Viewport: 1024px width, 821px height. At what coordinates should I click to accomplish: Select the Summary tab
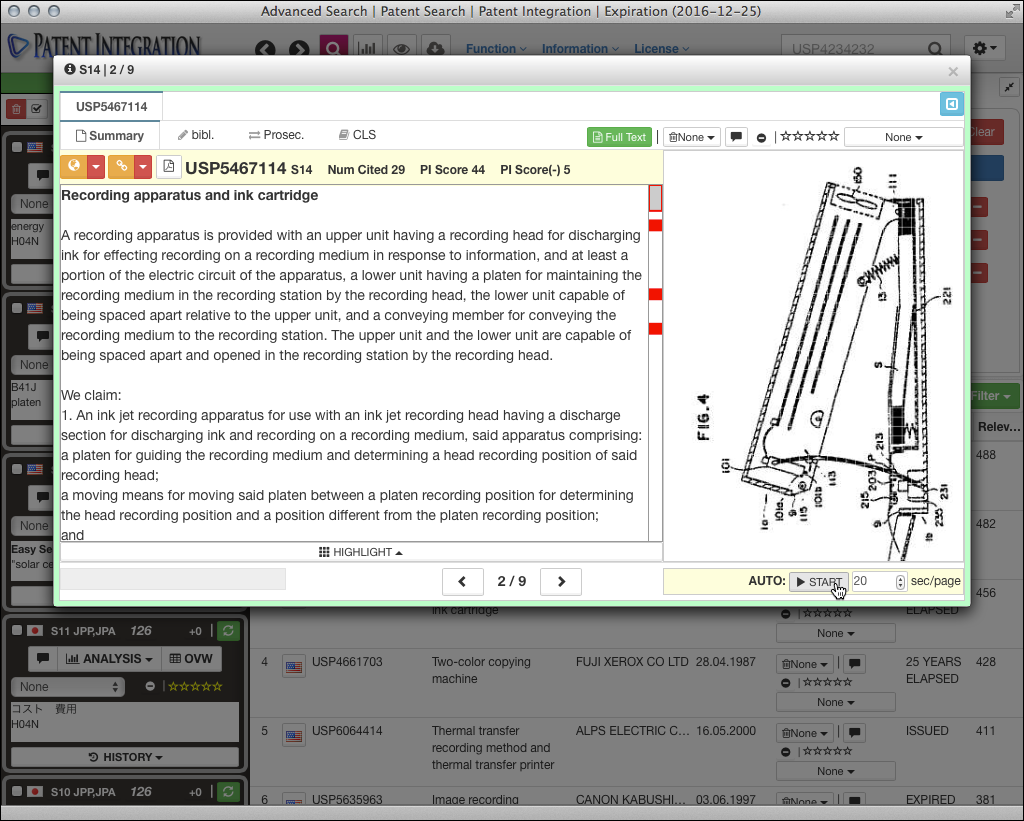pyautogui.click(x=110, y=136)
